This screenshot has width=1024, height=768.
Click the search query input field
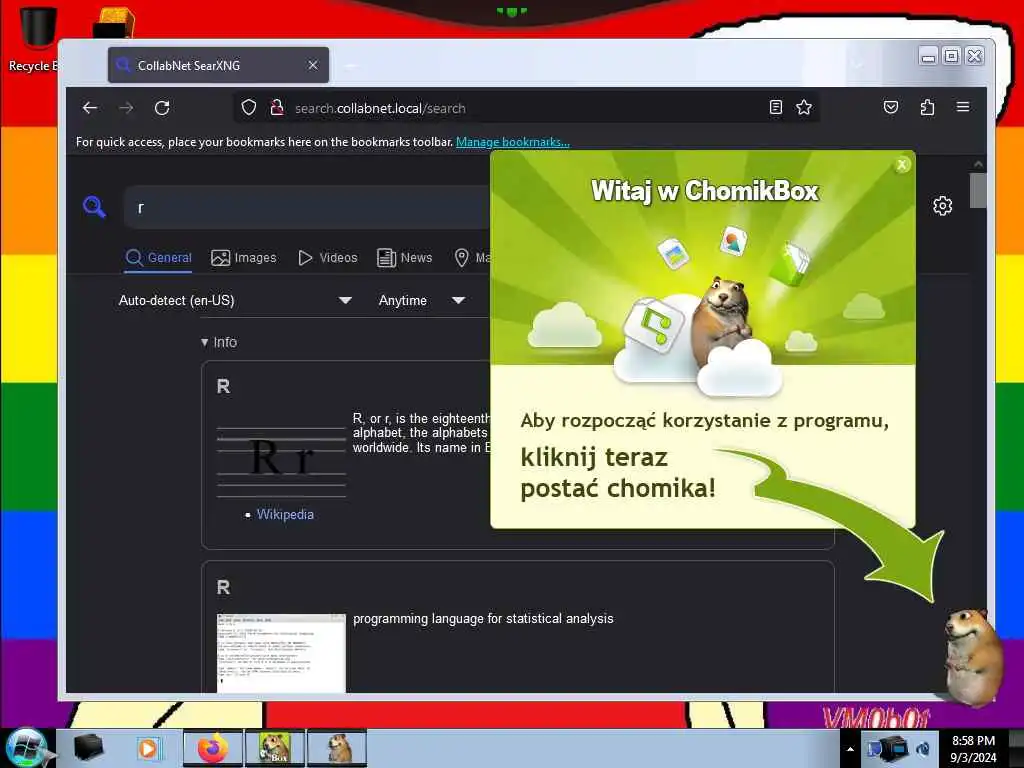(307, 208)
